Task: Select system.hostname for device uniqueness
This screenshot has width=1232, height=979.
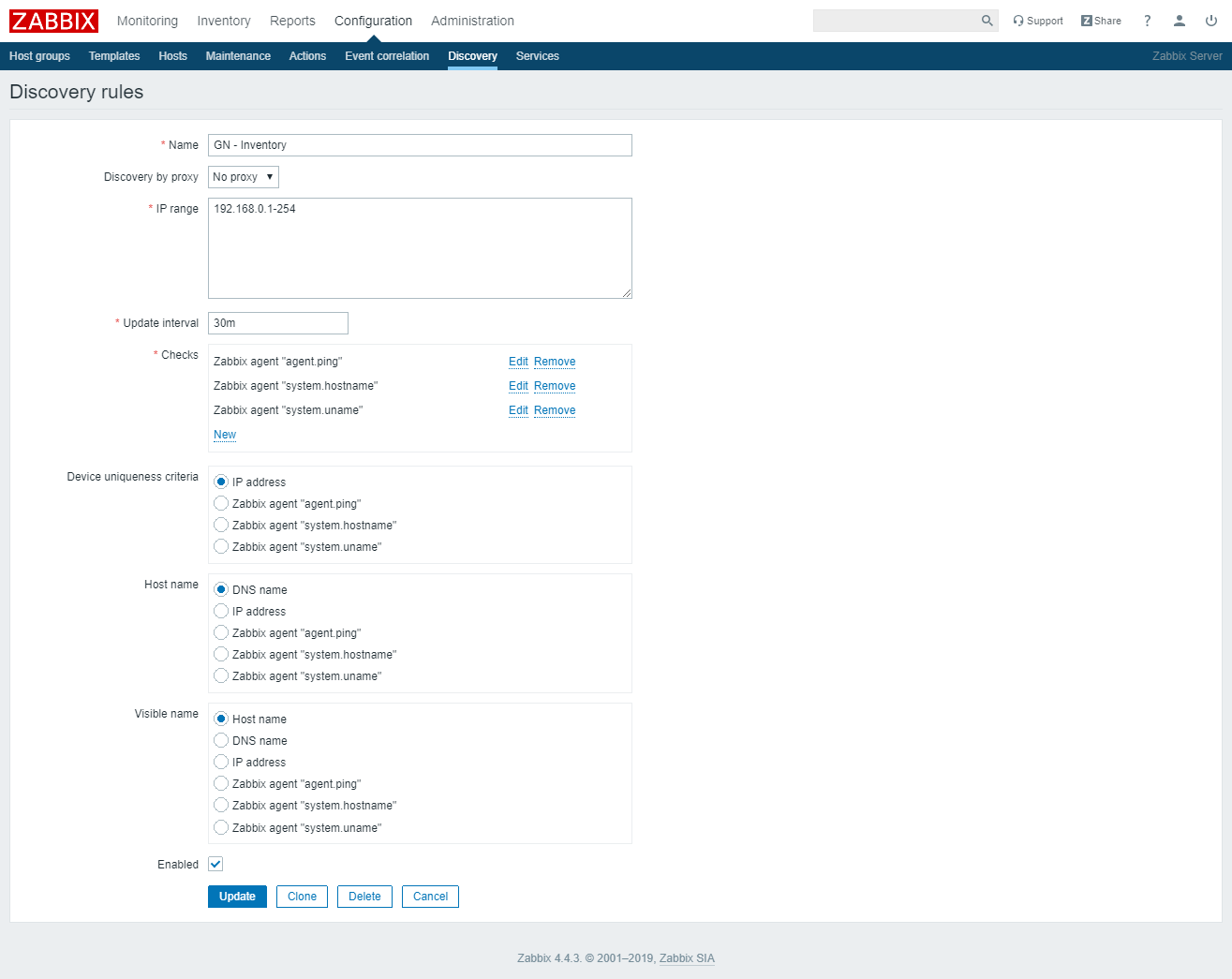Action: 221,525
